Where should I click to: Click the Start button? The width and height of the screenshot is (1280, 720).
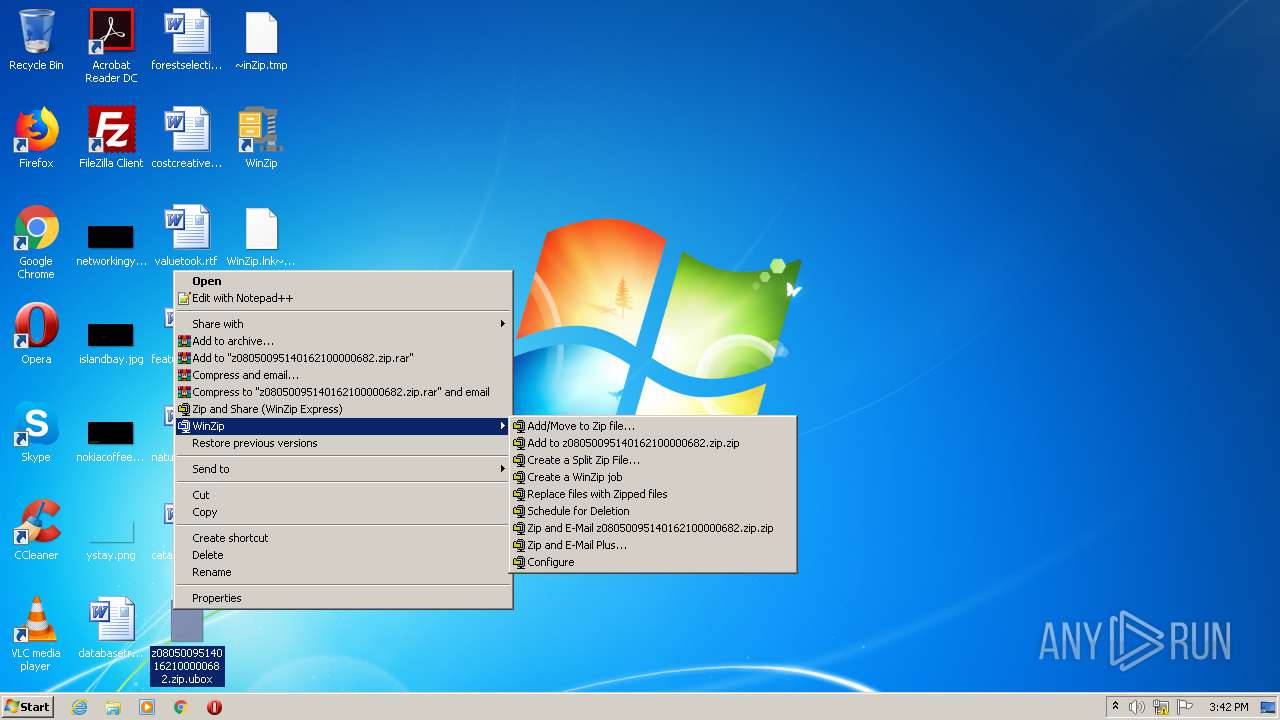pos(27,707)
